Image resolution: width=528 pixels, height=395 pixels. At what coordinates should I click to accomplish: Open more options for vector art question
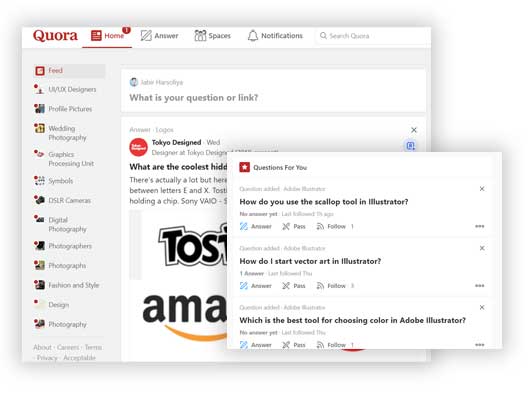pyautogui.click(x=480, y=286)
